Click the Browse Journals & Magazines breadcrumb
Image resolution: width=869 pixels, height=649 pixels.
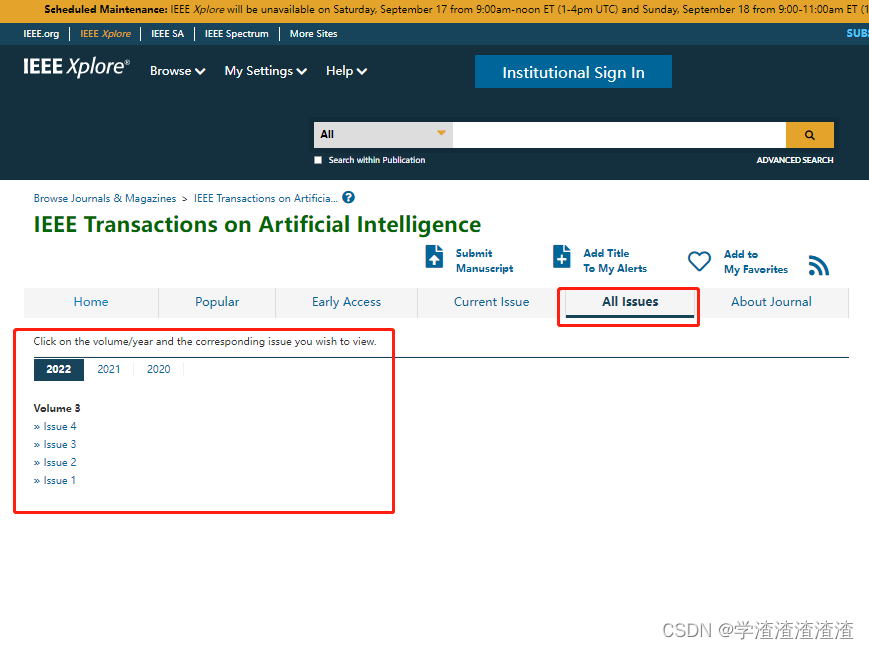coord(105,198)
